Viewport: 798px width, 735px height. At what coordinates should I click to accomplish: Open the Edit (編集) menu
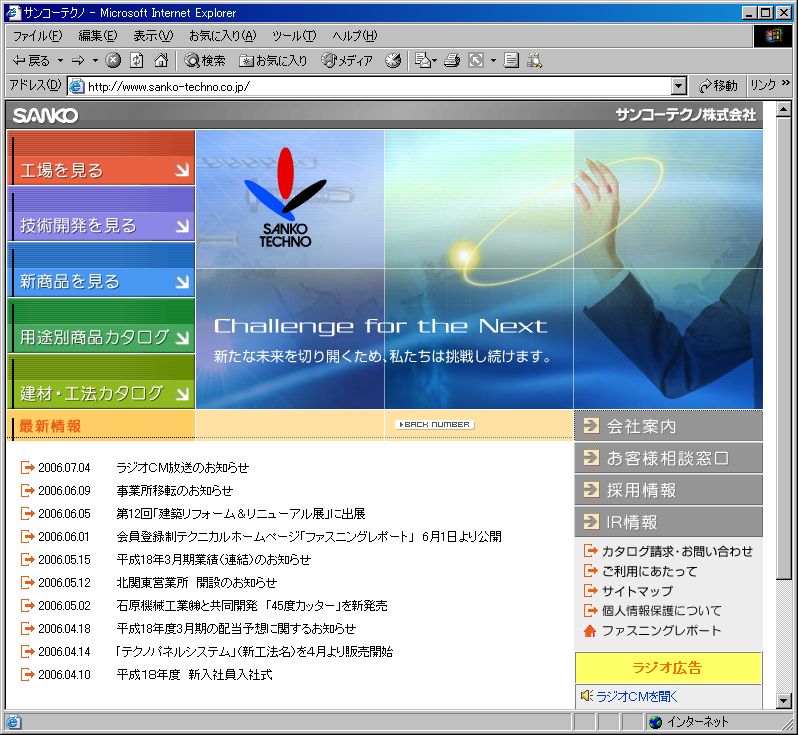(x=98, y=36)
